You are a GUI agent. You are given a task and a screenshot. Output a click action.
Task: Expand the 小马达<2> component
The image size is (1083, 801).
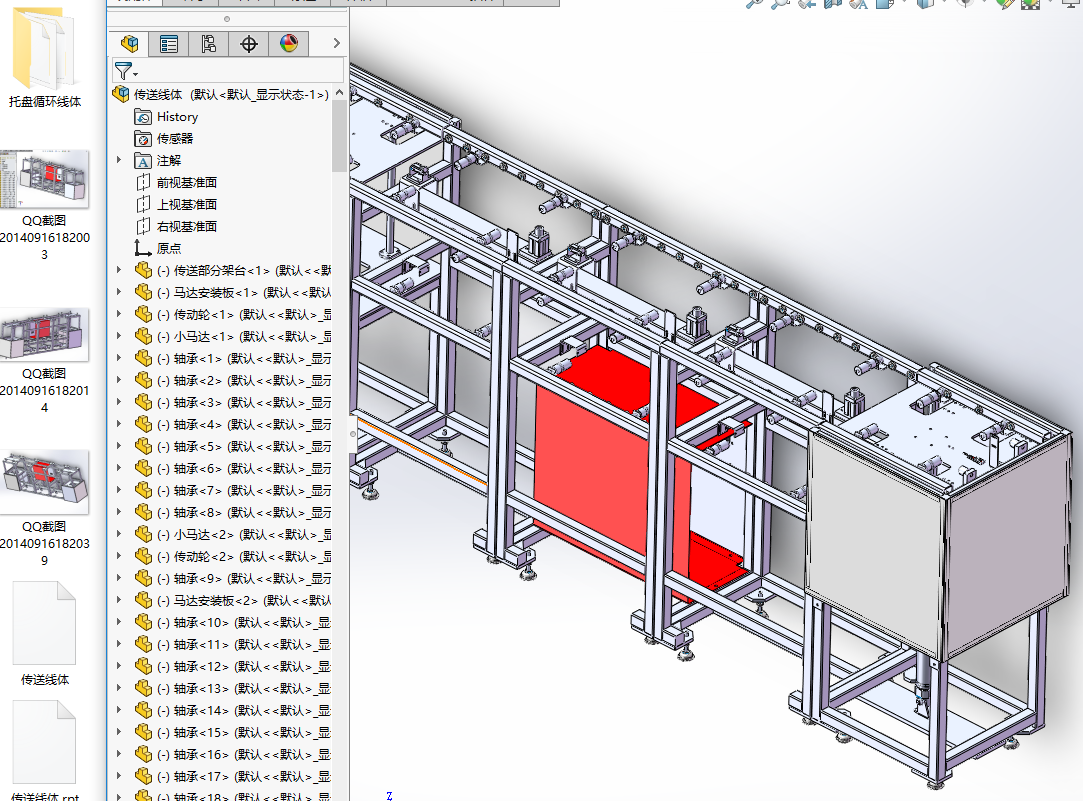coord(119,534)
